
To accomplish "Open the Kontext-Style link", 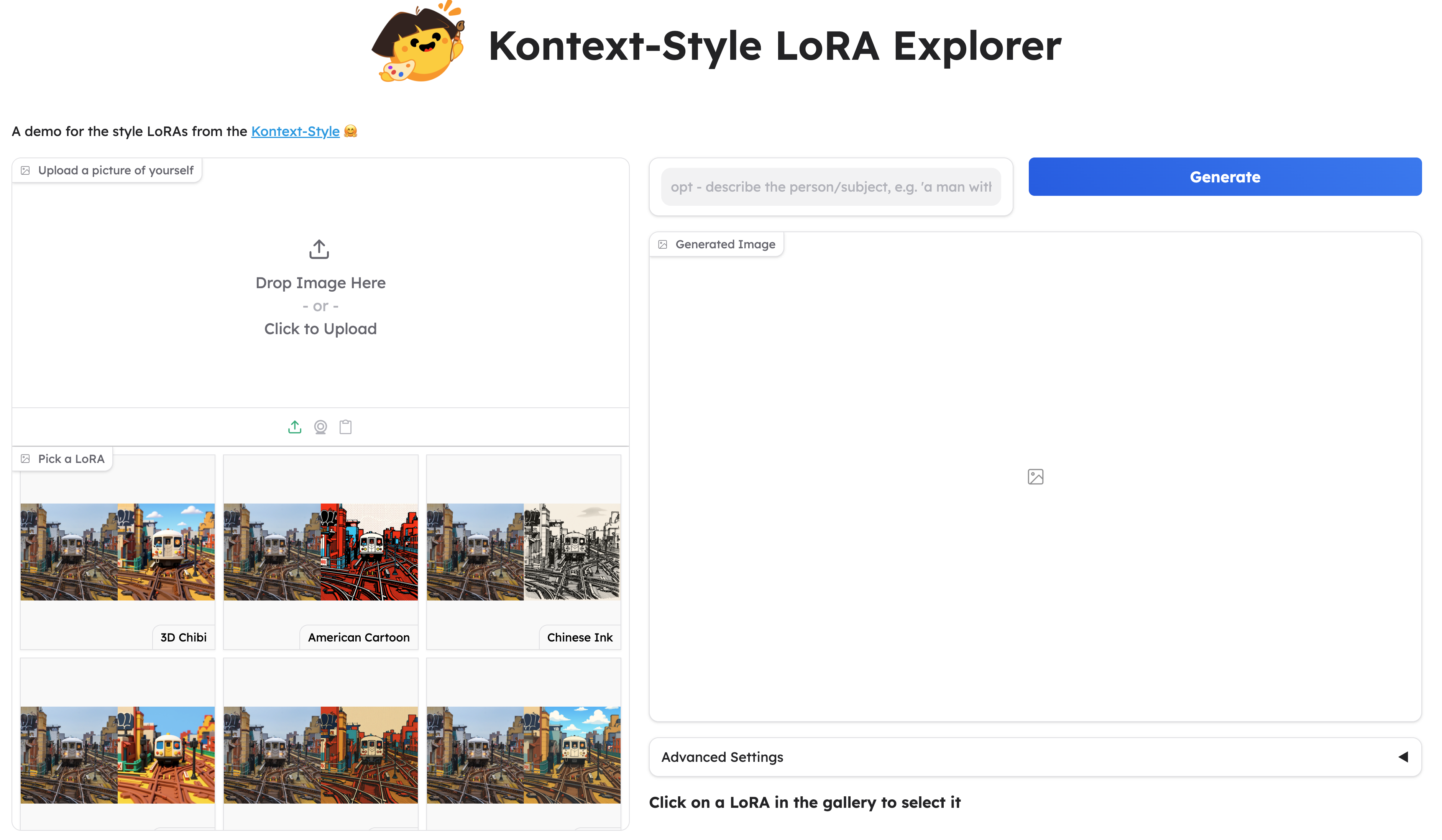I will pyautogui.click(x=295, y=131).
